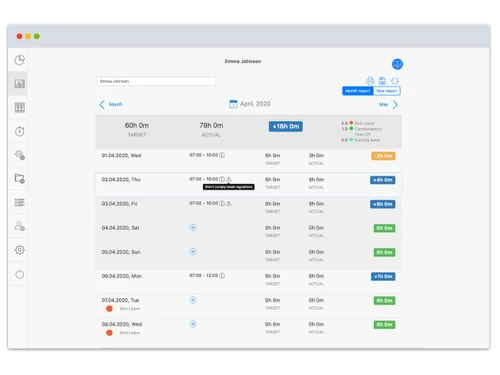This screenshot has height=375, width=500.
Task: Click info icon on 01.04.2020 entry
Action: pyautogui.click(x=222, y=155)
